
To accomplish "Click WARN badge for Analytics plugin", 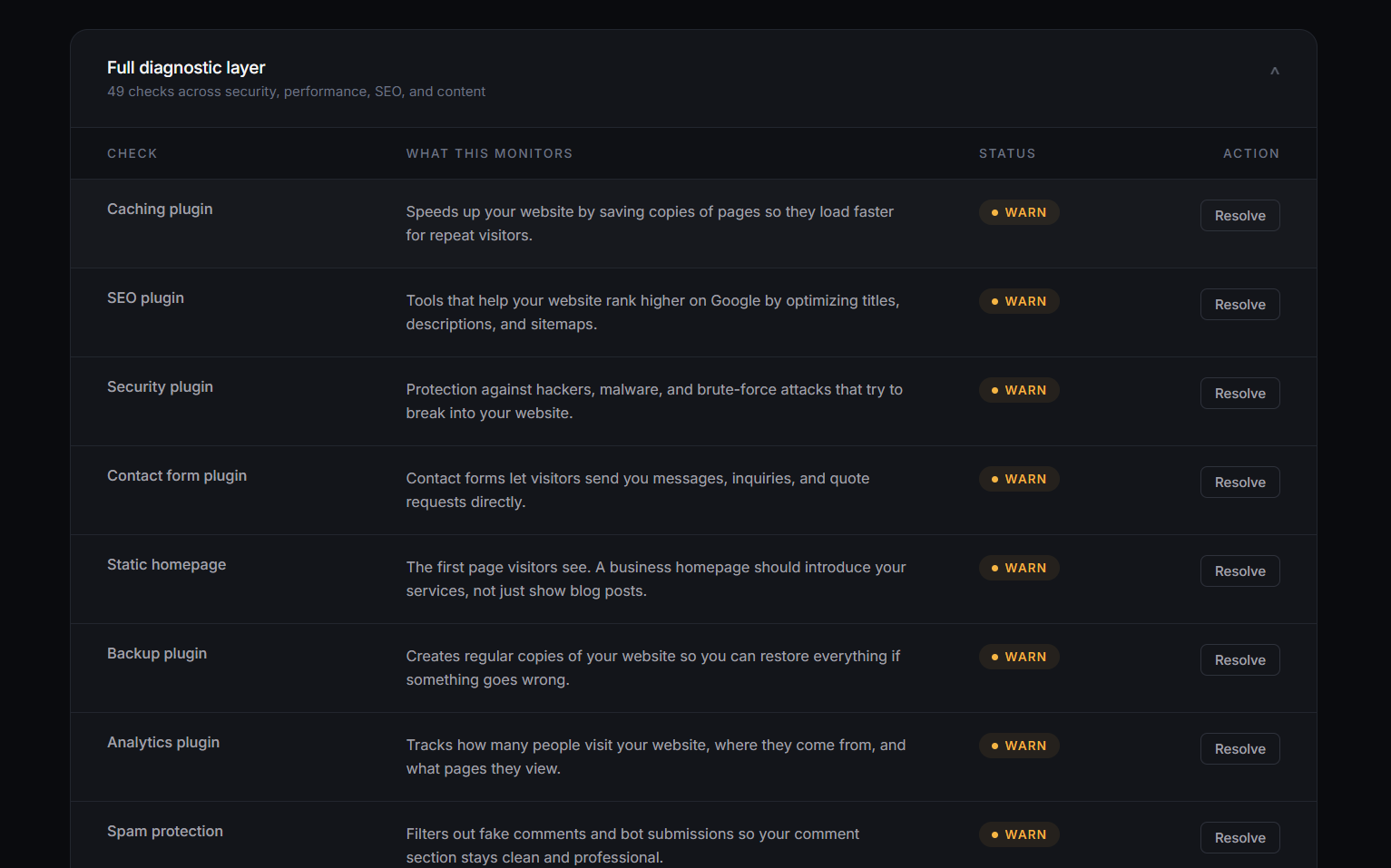I will (1019, 746).
